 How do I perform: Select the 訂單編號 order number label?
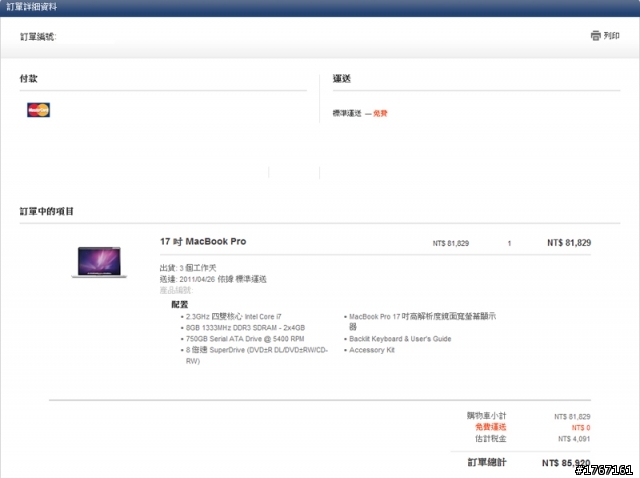38,37
